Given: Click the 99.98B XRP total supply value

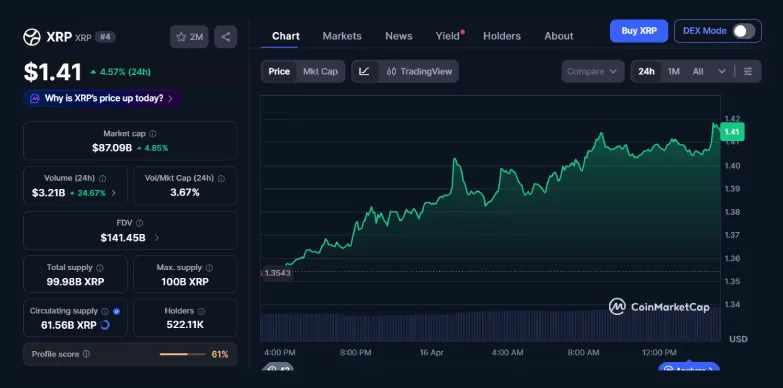Looking at the screenshot, I should pos(75,282).
